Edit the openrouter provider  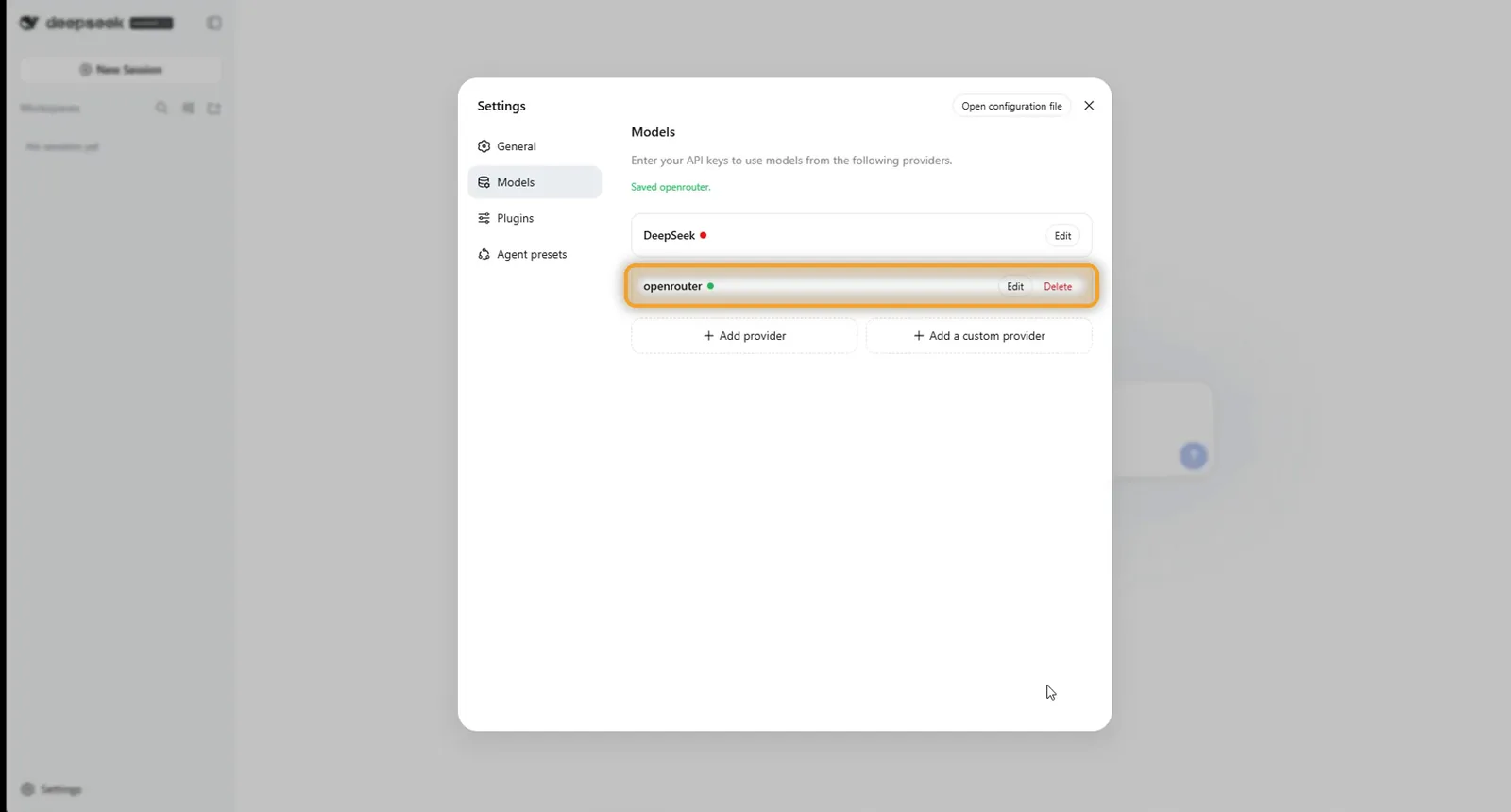[x=1015, y=286]
